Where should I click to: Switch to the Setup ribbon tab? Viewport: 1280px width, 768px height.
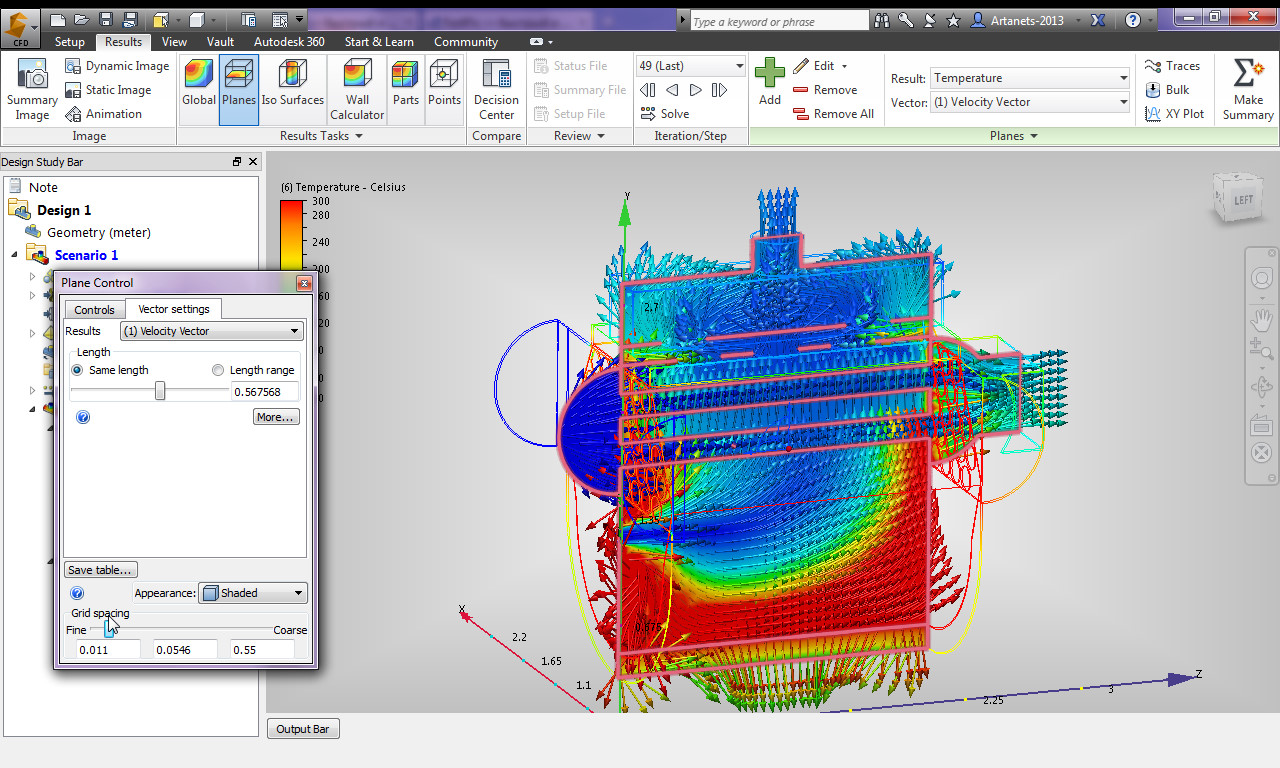[70, 42]
